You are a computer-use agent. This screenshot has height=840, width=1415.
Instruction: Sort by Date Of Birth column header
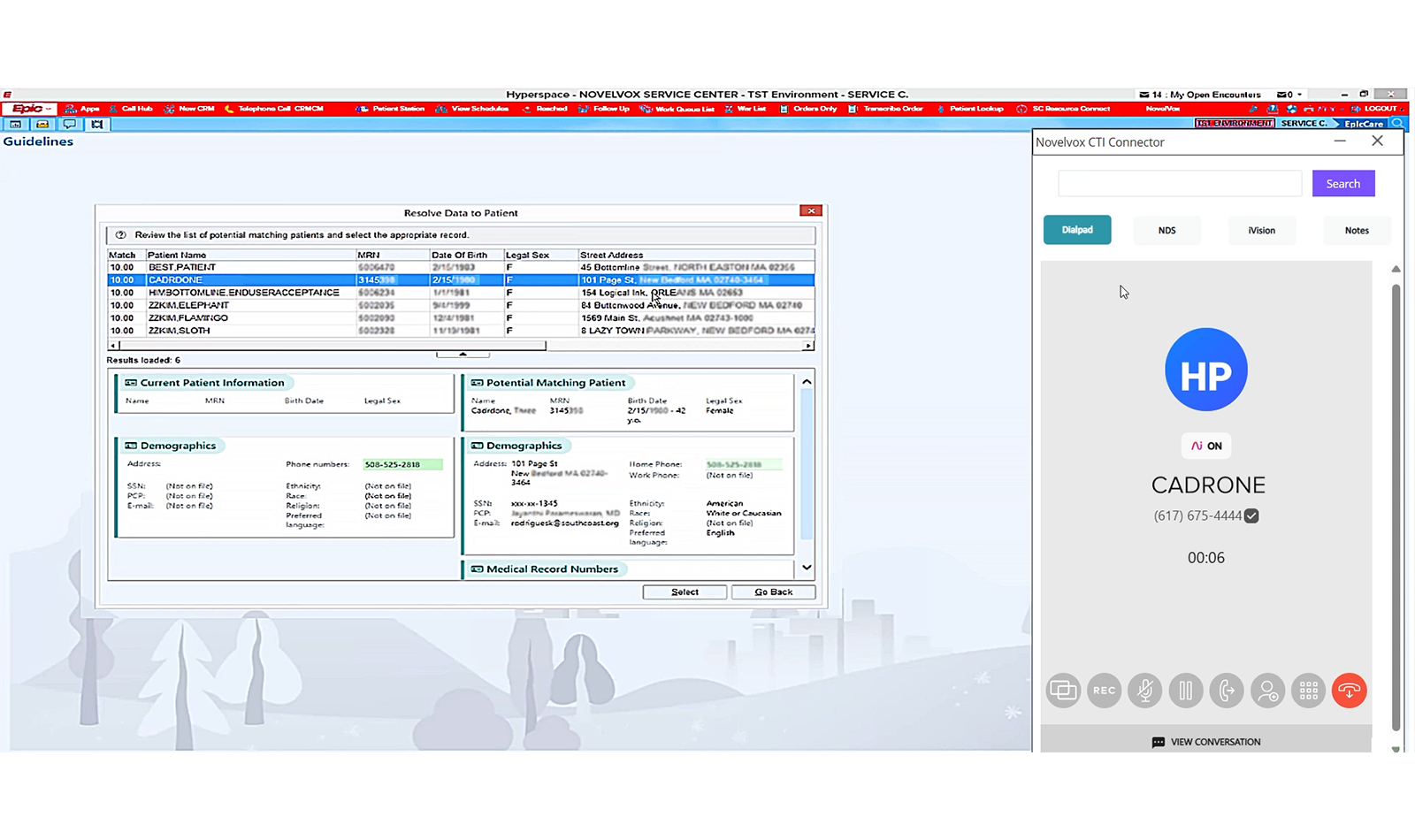point(466,255)
